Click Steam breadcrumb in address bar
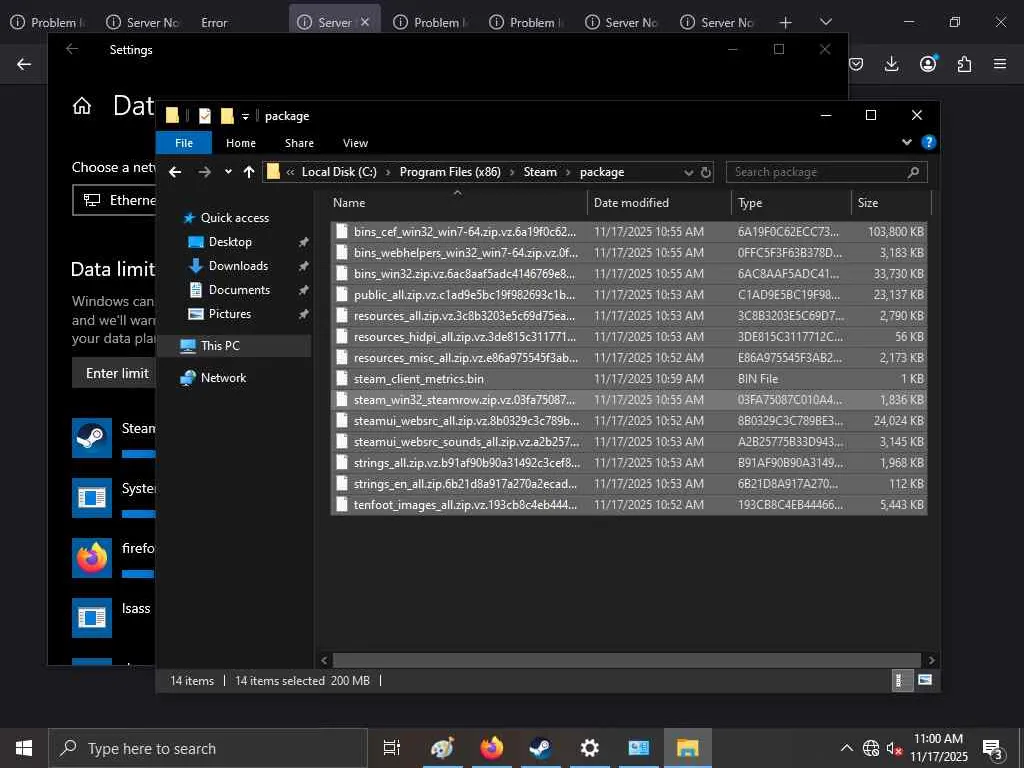 coord(540,172)
